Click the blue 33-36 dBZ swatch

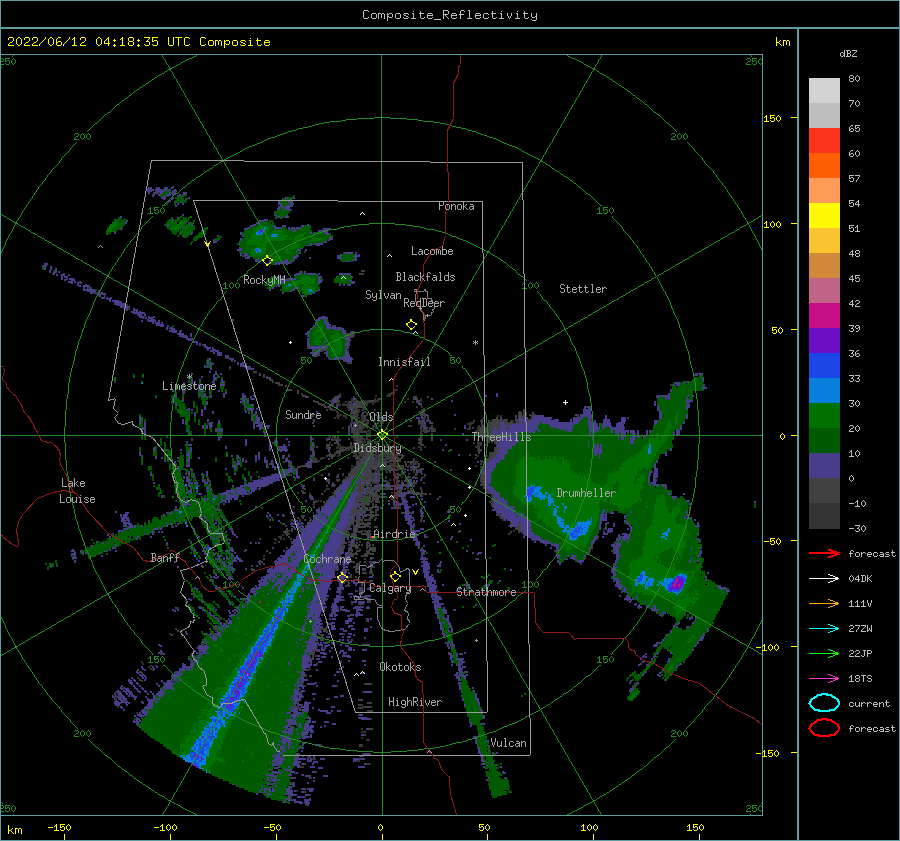click(824, 365)
